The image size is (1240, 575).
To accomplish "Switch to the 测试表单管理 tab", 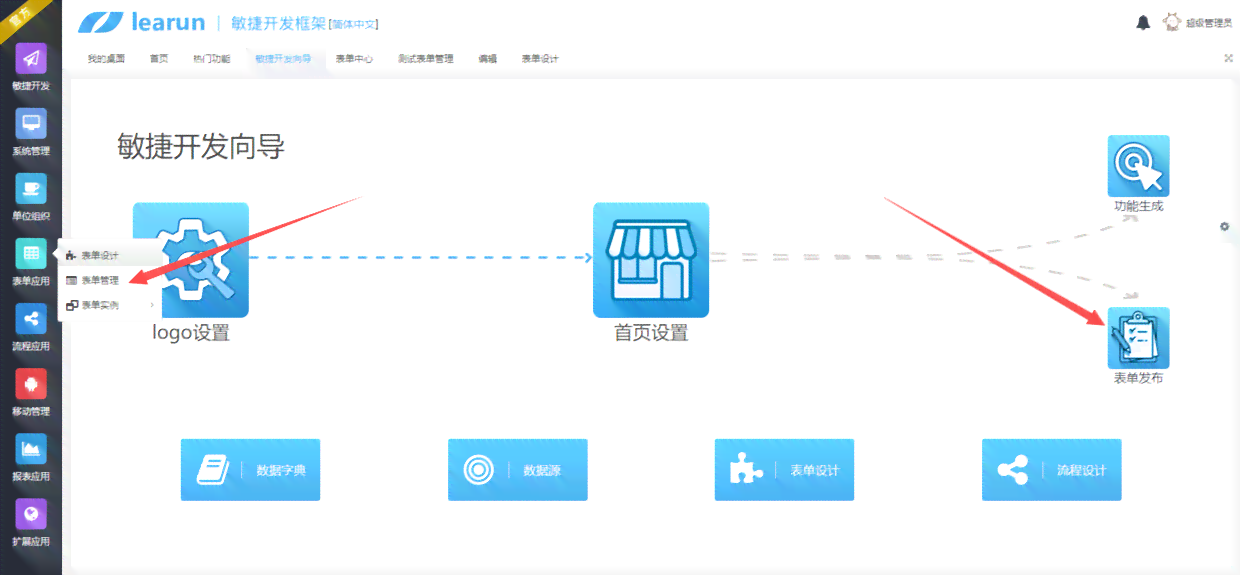I will coord(425,59).
